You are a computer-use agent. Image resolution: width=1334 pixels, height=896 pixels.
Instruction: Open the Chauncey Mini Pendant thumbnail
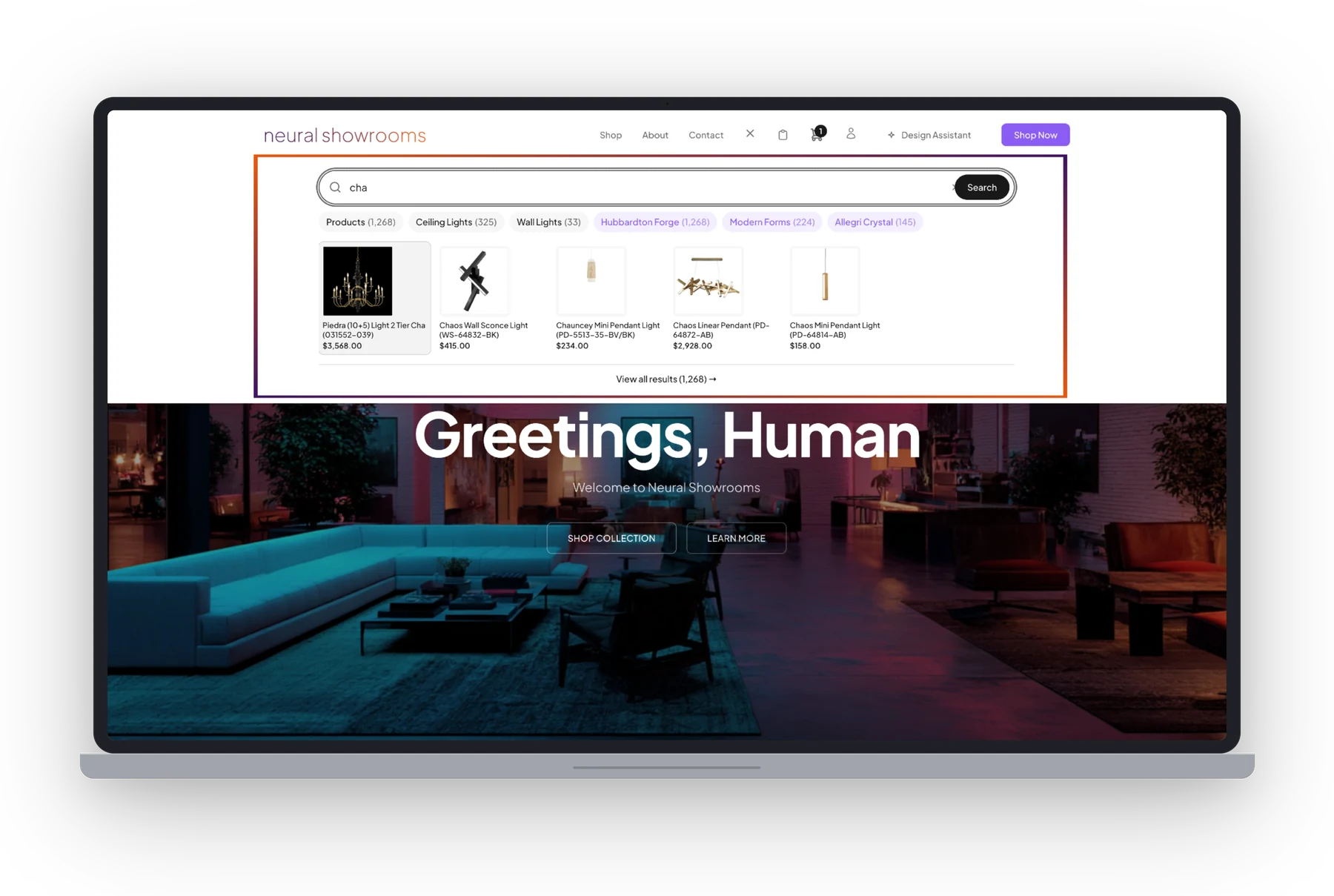[591, 281]
